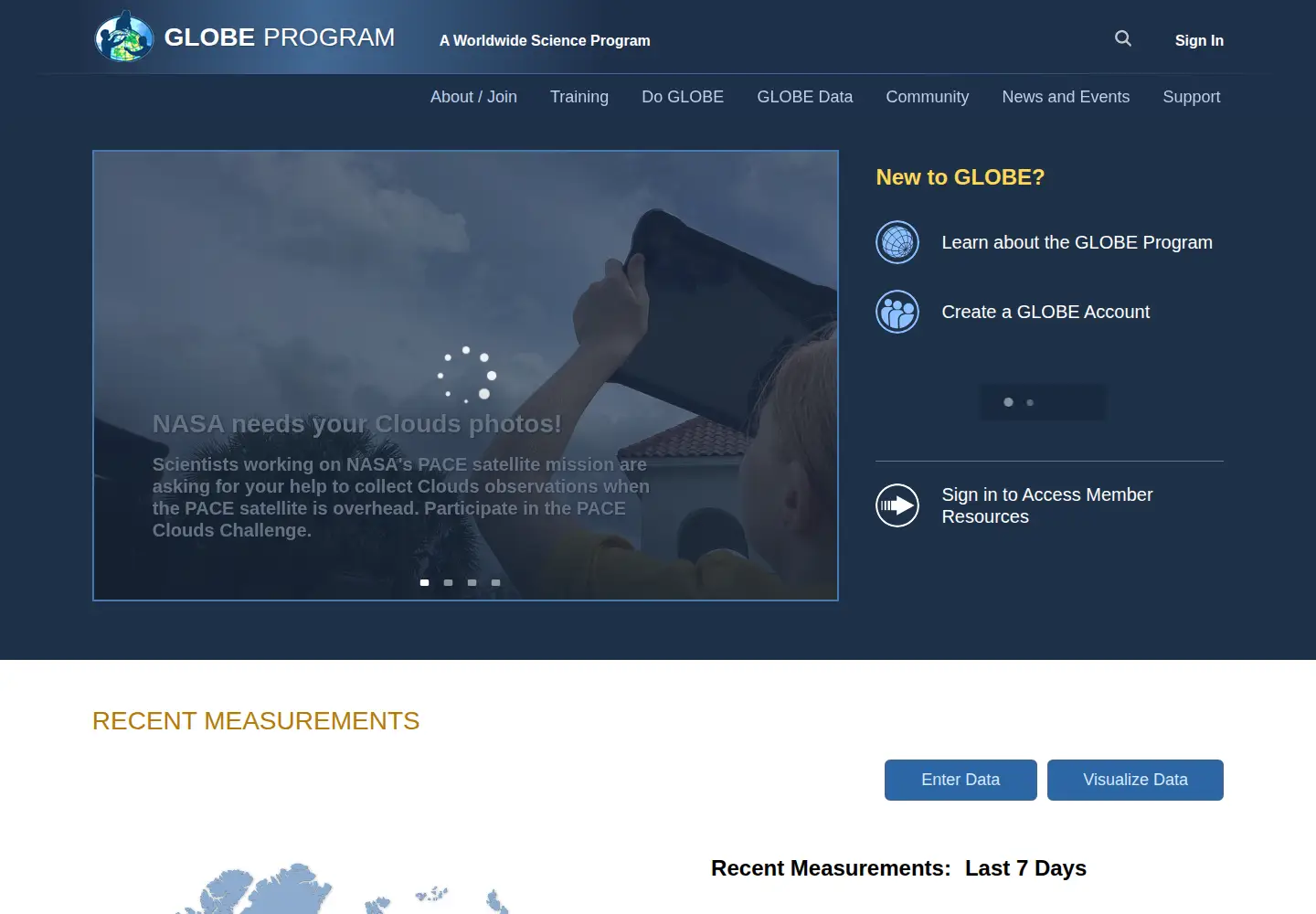Click the Enter Data button
The image size is (1316, 914).
tap(960, 780)
